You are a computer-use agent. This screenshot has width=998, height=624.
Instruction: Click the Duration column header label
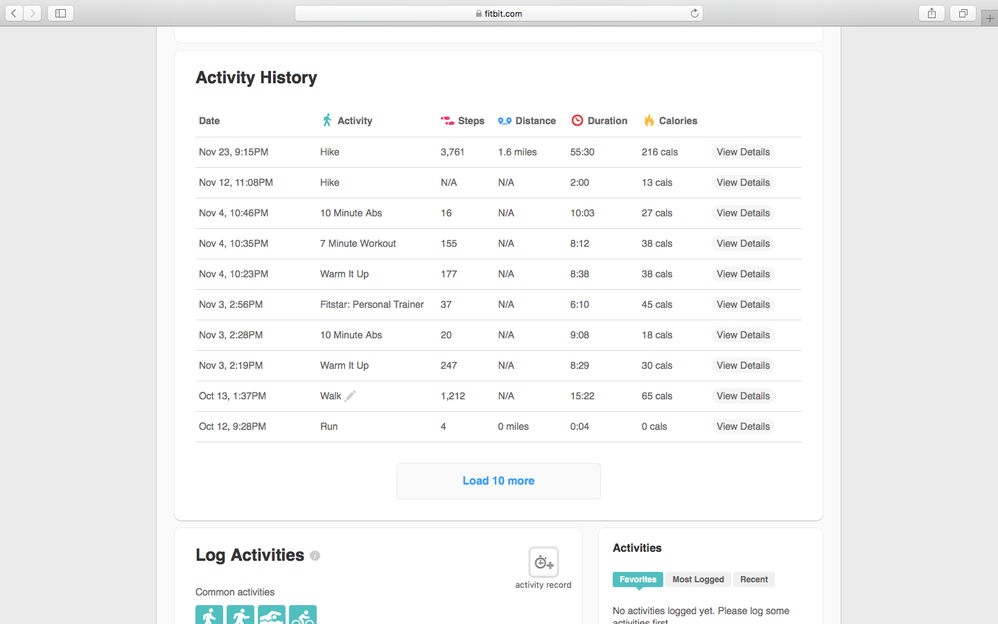tap(607, 121)
